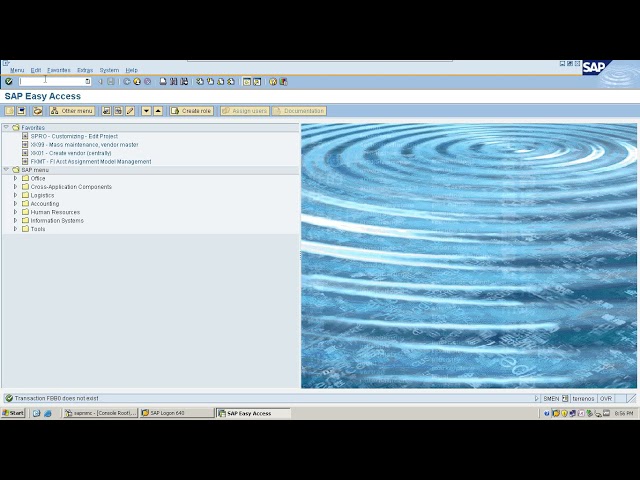Viewport: 640px width, 480px height.
Task: Click the window control menu icon top-left
Action: point(6,63)
